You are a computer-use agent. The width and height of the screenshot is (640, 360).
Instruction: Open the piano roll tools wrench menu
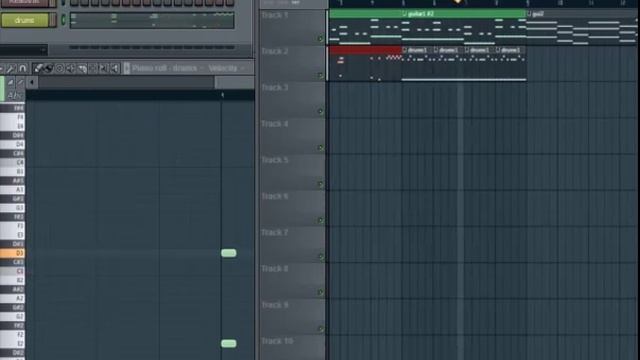(x=11, y=68)
